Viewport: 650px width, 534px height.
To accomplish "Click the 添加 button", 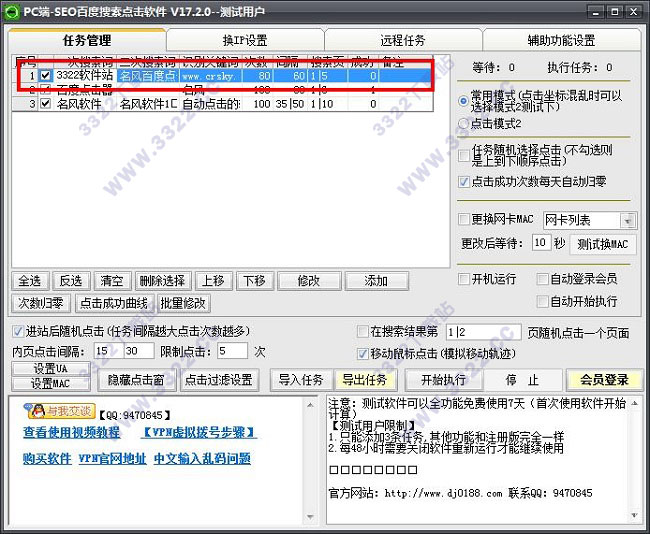I will click(x=376, y=281).
